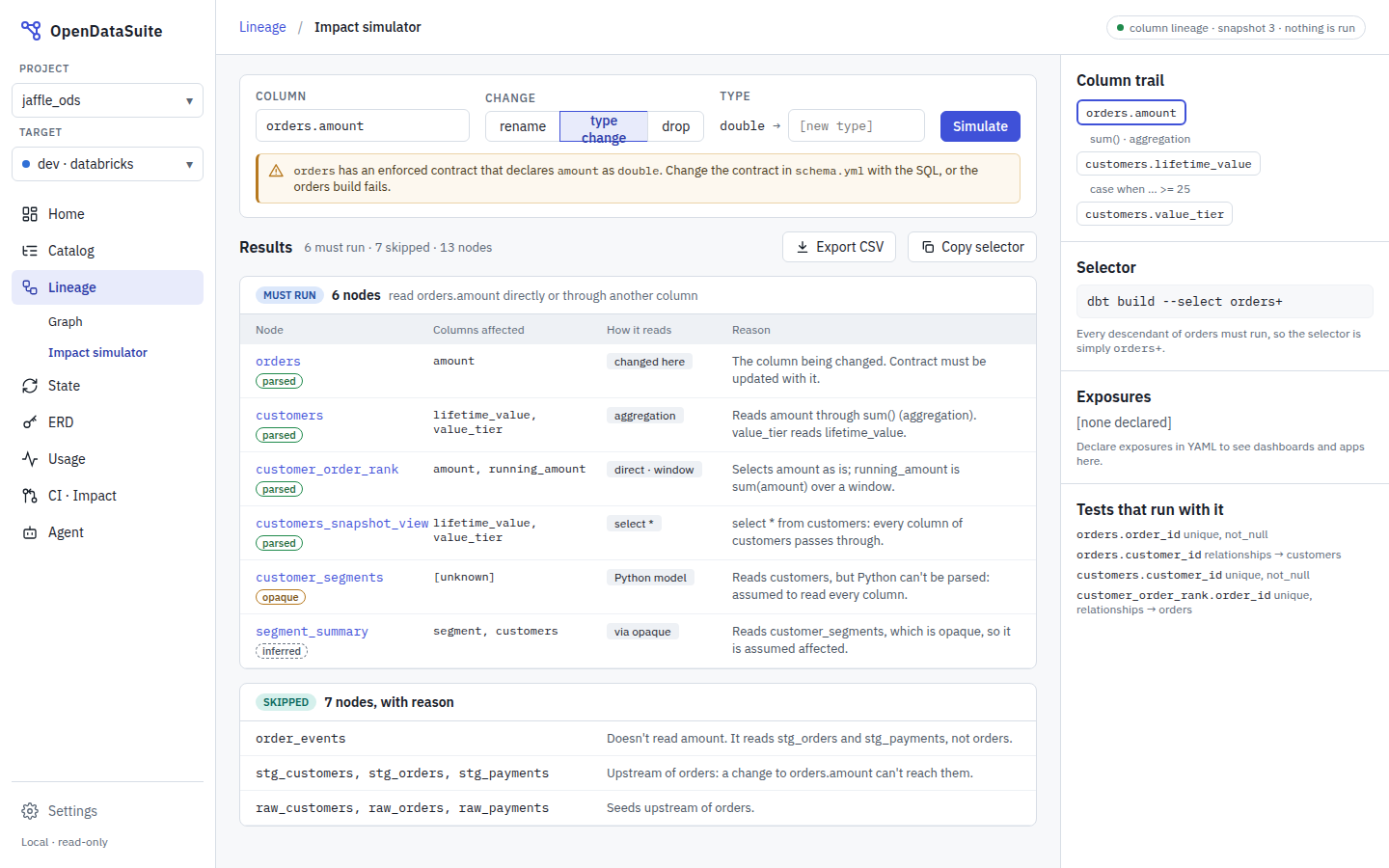Click the 'Python model' tag

pos(650,578)
